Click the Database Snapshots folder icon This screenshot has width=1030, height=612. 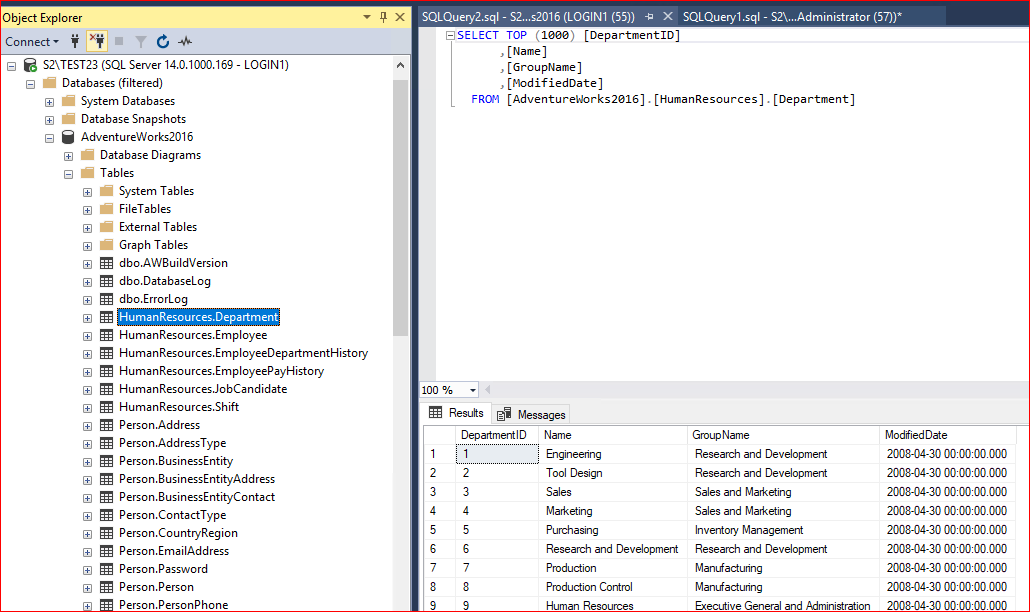(x=68, y=119)
